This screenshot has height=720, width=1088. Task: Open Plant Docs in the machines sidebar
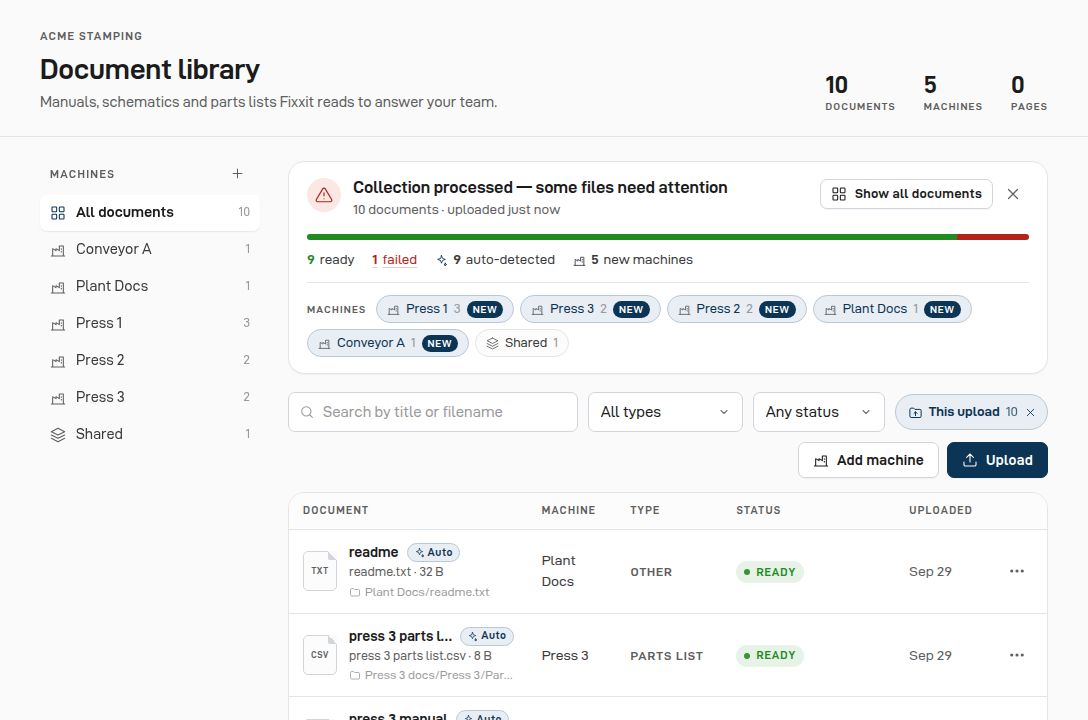pos(150,286)
